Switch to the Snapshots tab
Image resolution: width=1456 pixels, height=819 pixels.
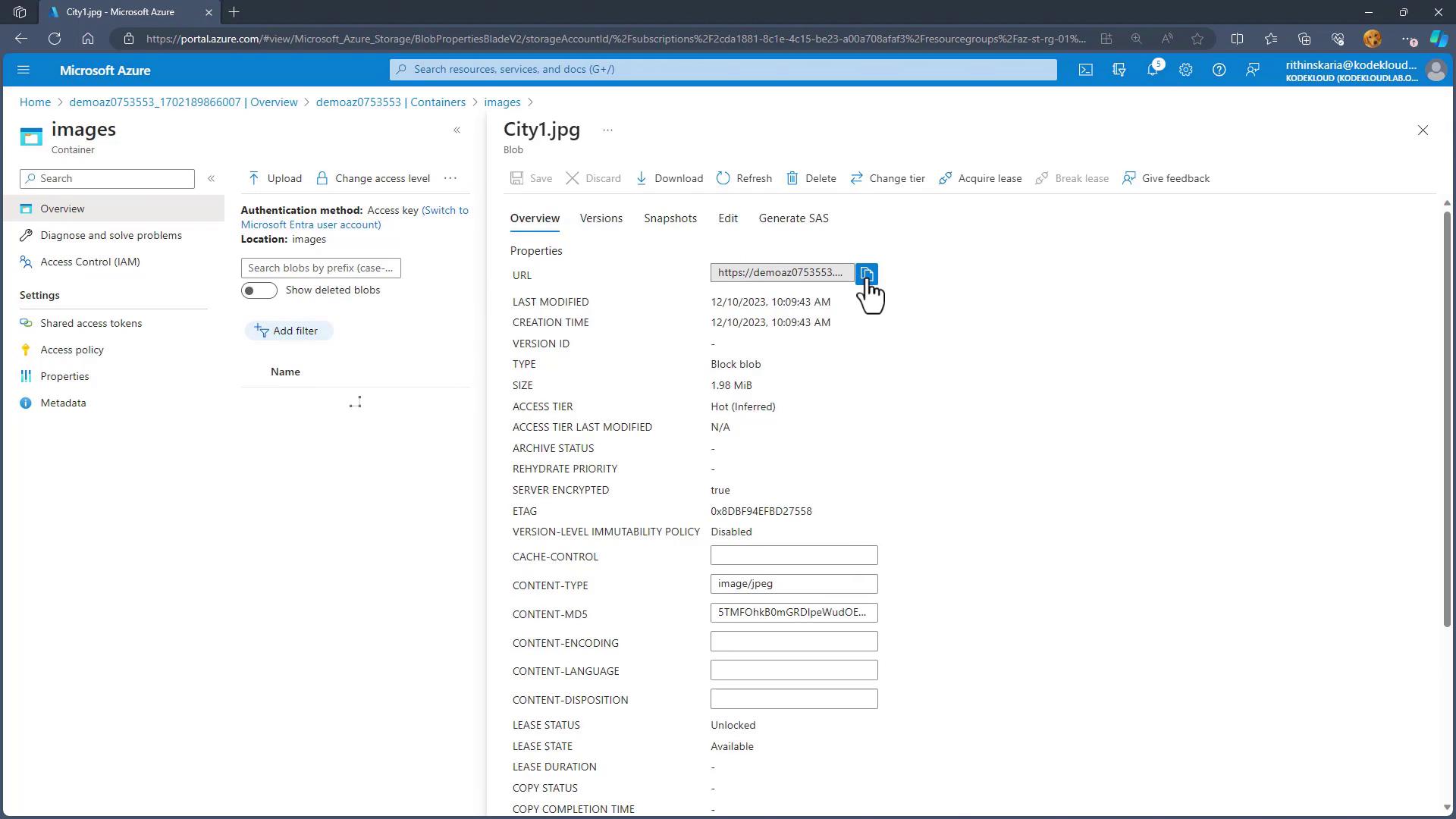[670, 218]
